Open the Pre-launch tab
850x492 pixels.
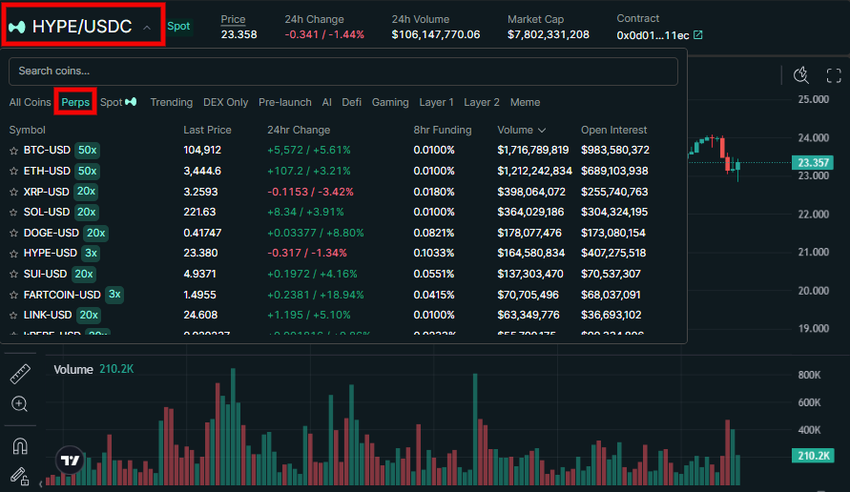click(285, 102)
